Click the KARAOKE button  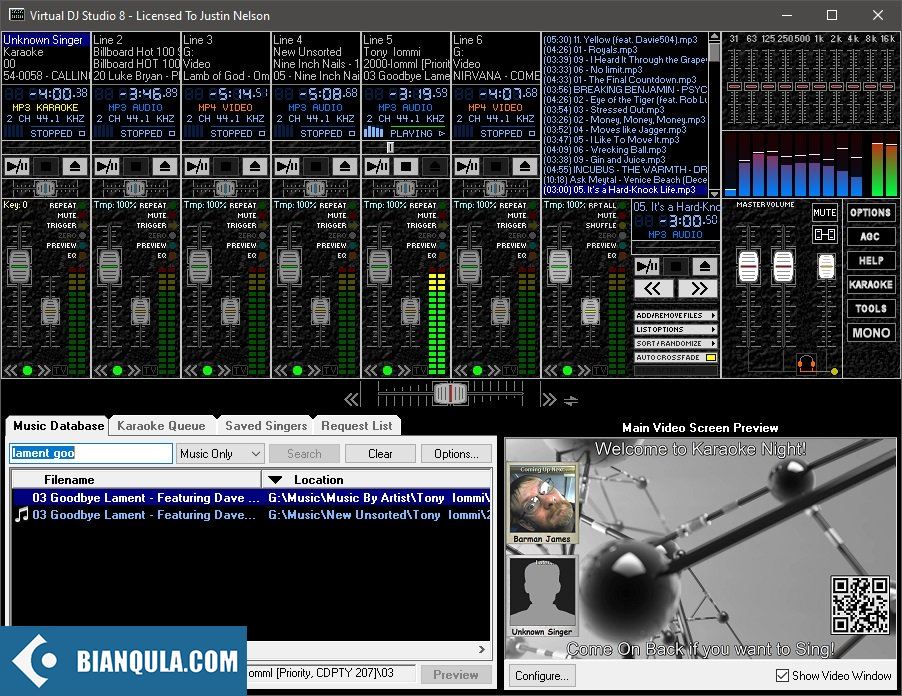(870, 284)
